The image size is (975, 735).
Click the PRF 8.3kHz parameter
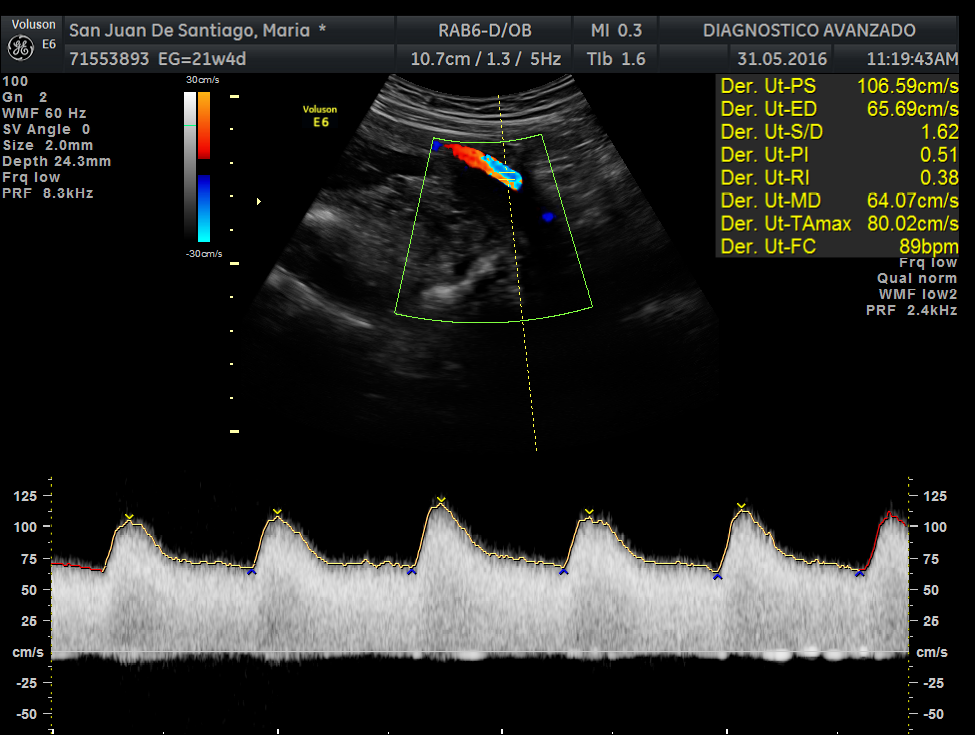coord(48,193)
